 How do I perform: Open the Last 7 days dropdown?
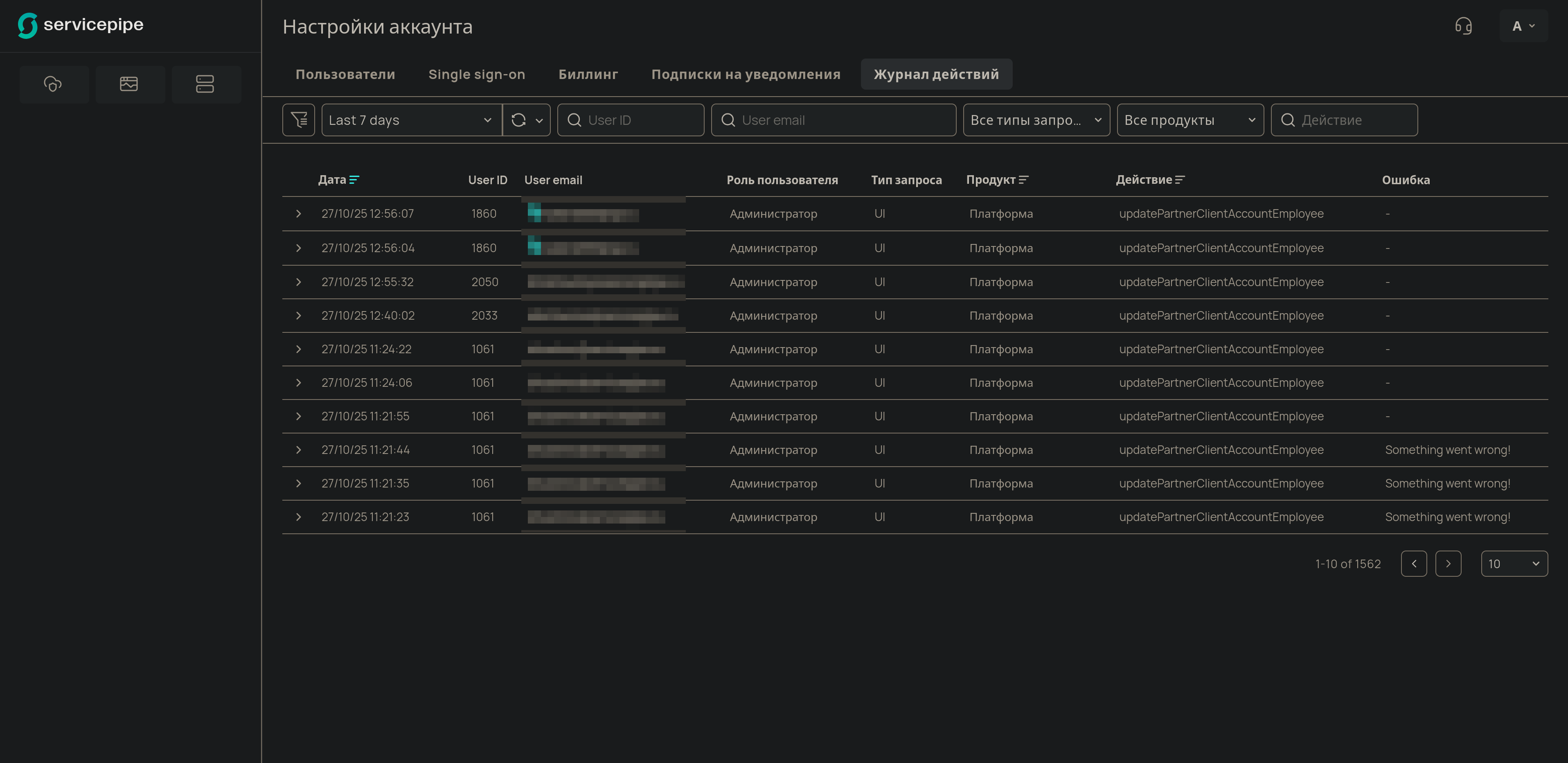[411, 120]
